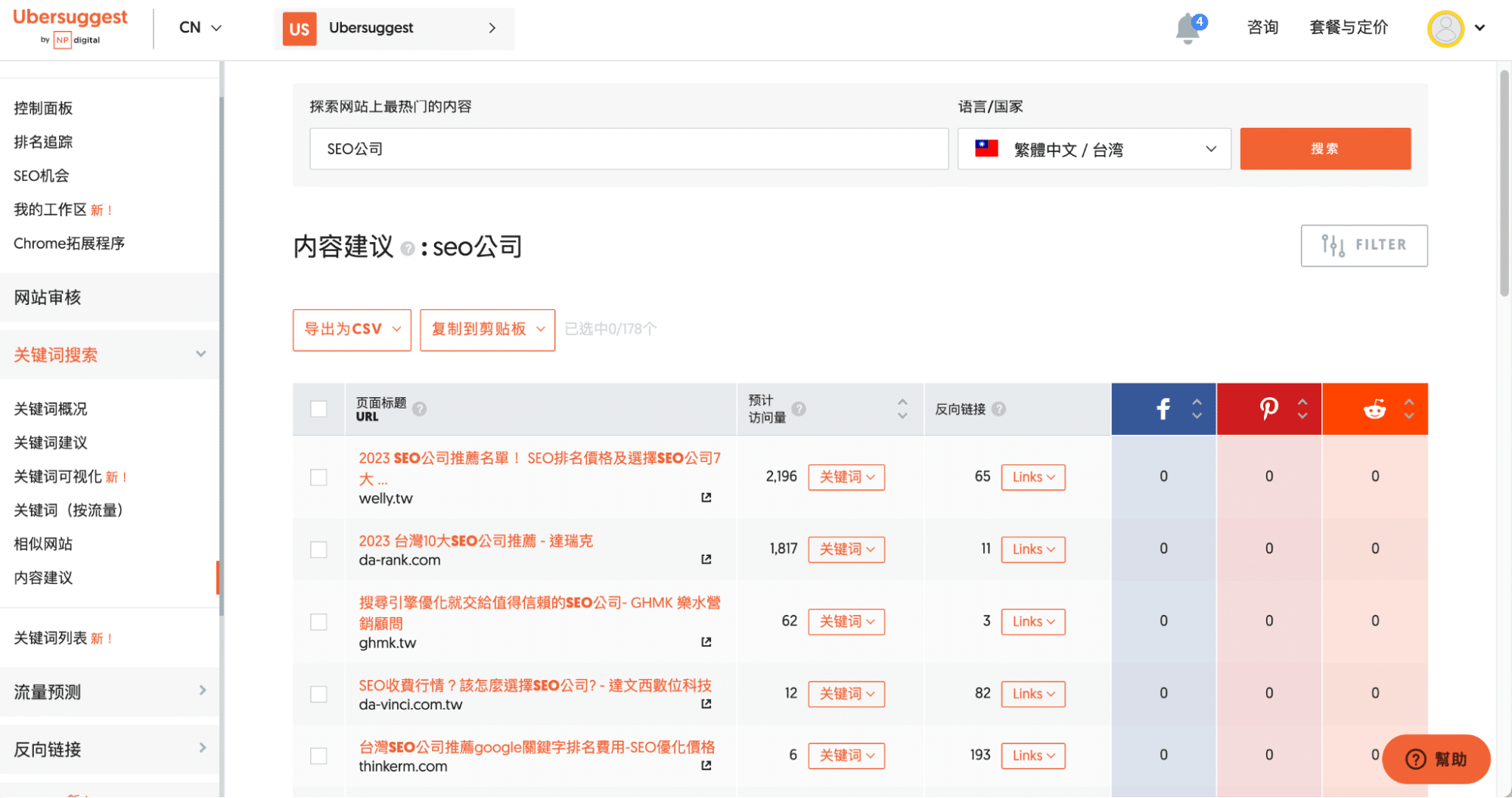This screenshot has height=798, width=1512.
Task: Select the ghmk.tw row checkbox
Action: coord(318,622)
